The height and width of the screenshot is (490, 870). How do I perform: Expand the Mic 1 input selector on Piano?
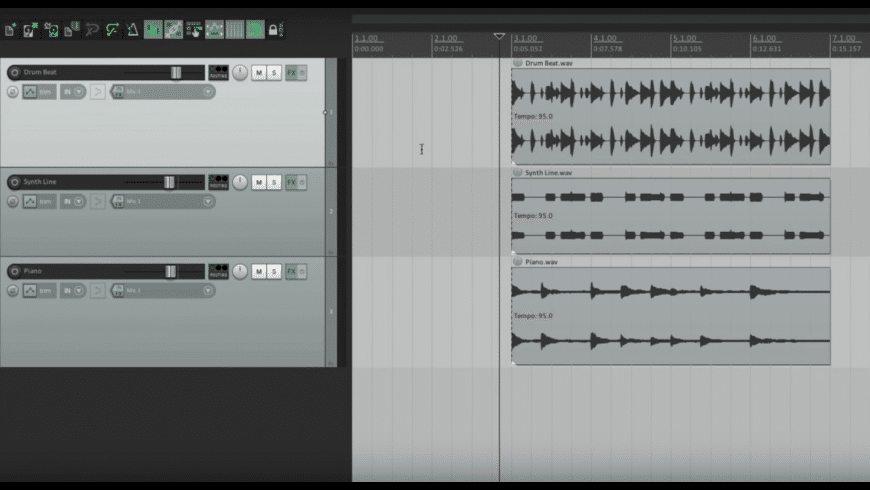pos(163,291)
